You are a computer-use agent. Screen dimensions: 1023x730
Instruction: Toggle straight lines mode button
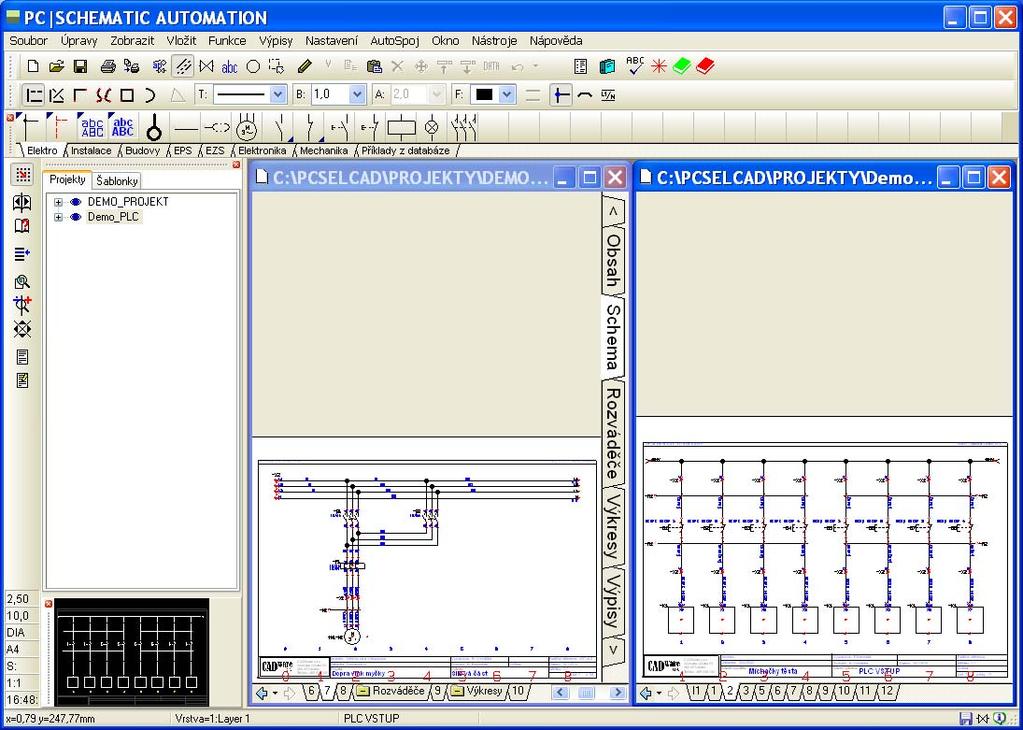point(33,96)
